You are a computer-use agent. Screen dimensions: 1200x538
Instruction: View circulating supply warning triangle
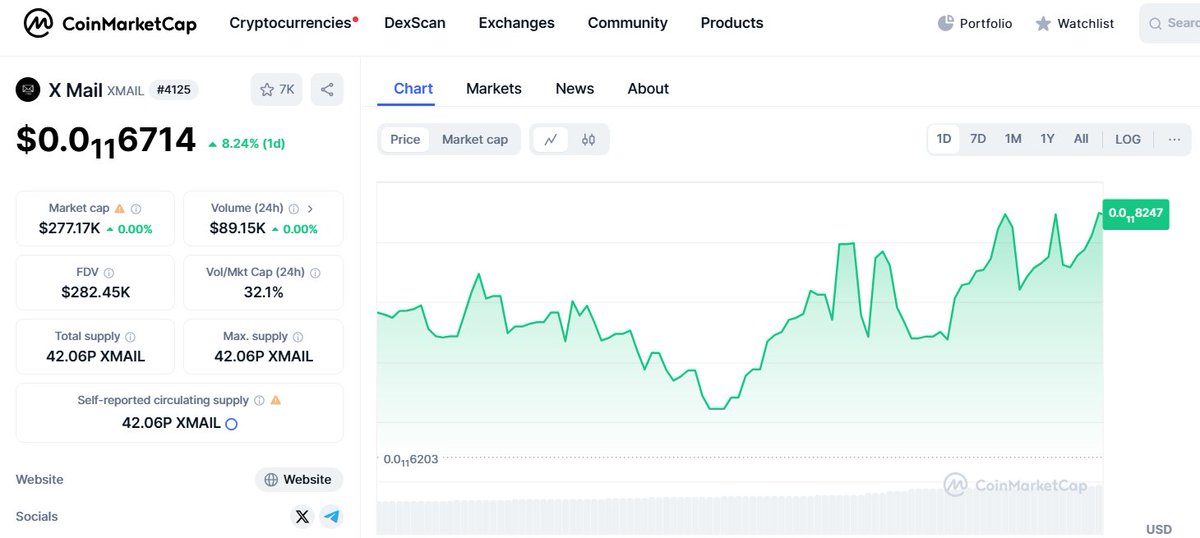pyautogui.click(x=275, y=400)
